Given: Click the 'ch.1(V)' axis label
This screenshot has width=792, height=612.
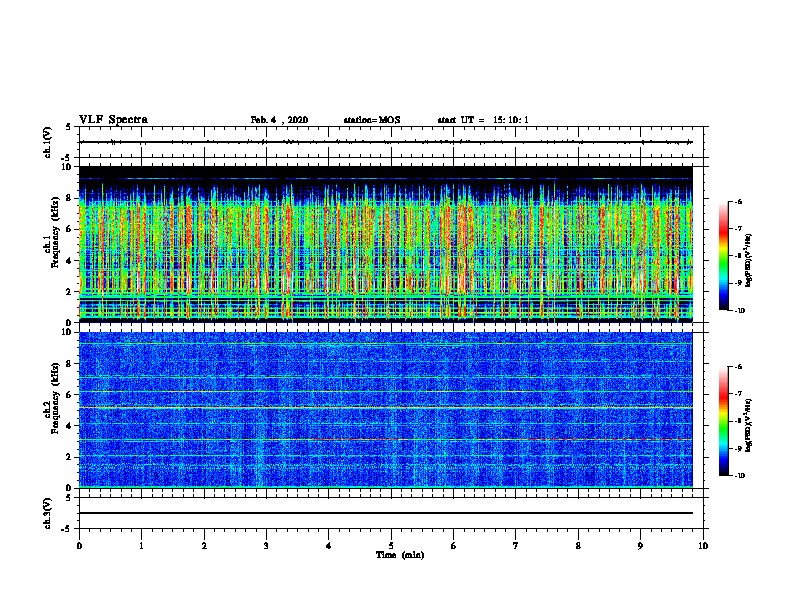Looking at the screenshot, I should (x=48, y=142).
